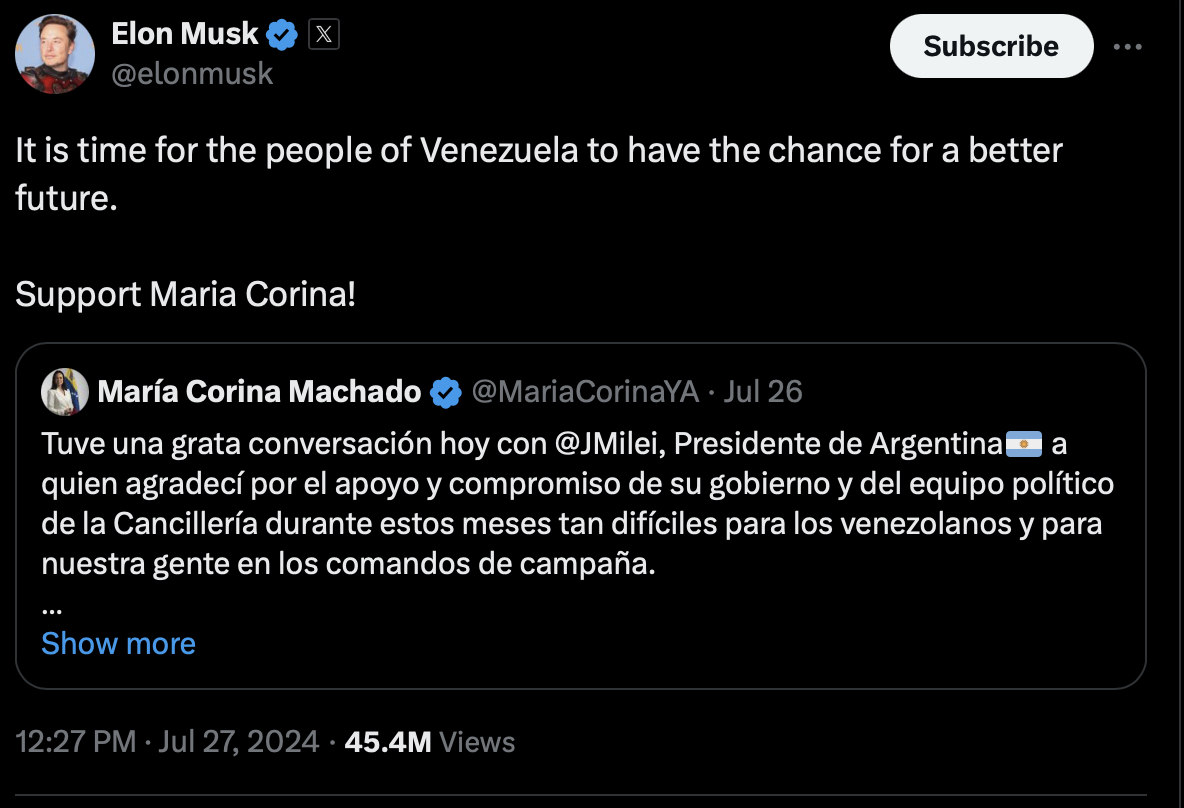
Task: Open the @MariaCorinaYA handle
Action: (x=584, y=392)
